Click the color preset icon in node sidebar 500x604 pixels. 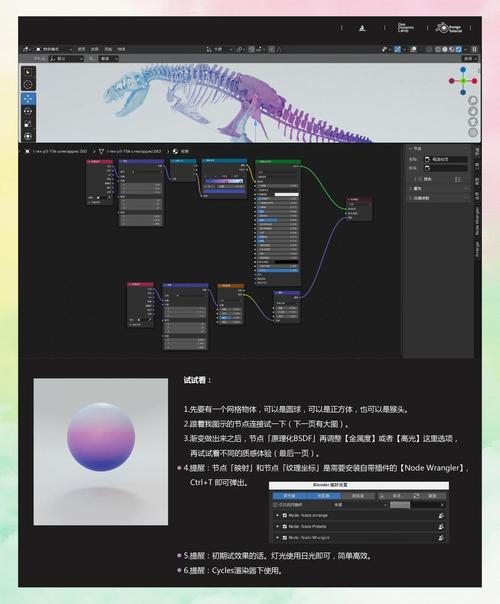(x=457, y=179)
